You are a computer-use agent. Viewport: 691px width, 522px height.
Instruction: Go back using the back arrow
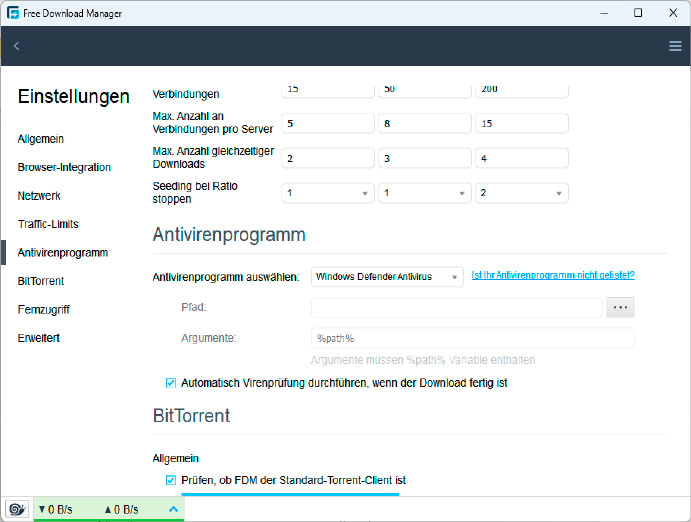coord(16,46)
